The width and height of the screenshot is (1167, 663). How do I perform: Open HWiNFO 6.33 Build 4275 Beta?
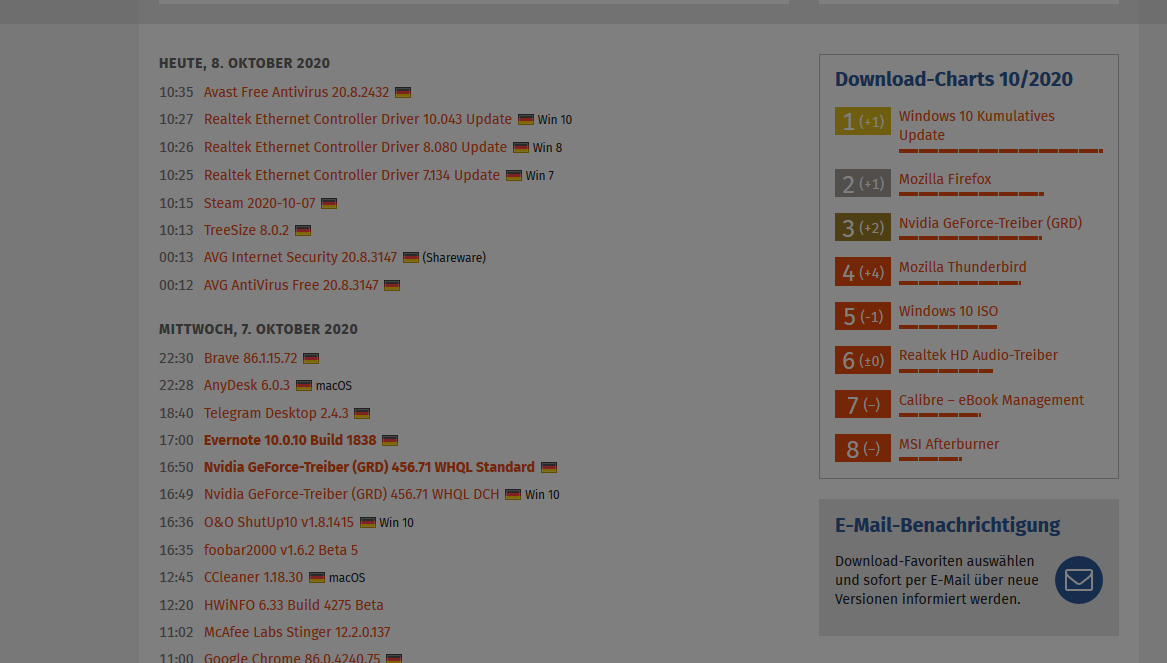click(x=293, y=605)
